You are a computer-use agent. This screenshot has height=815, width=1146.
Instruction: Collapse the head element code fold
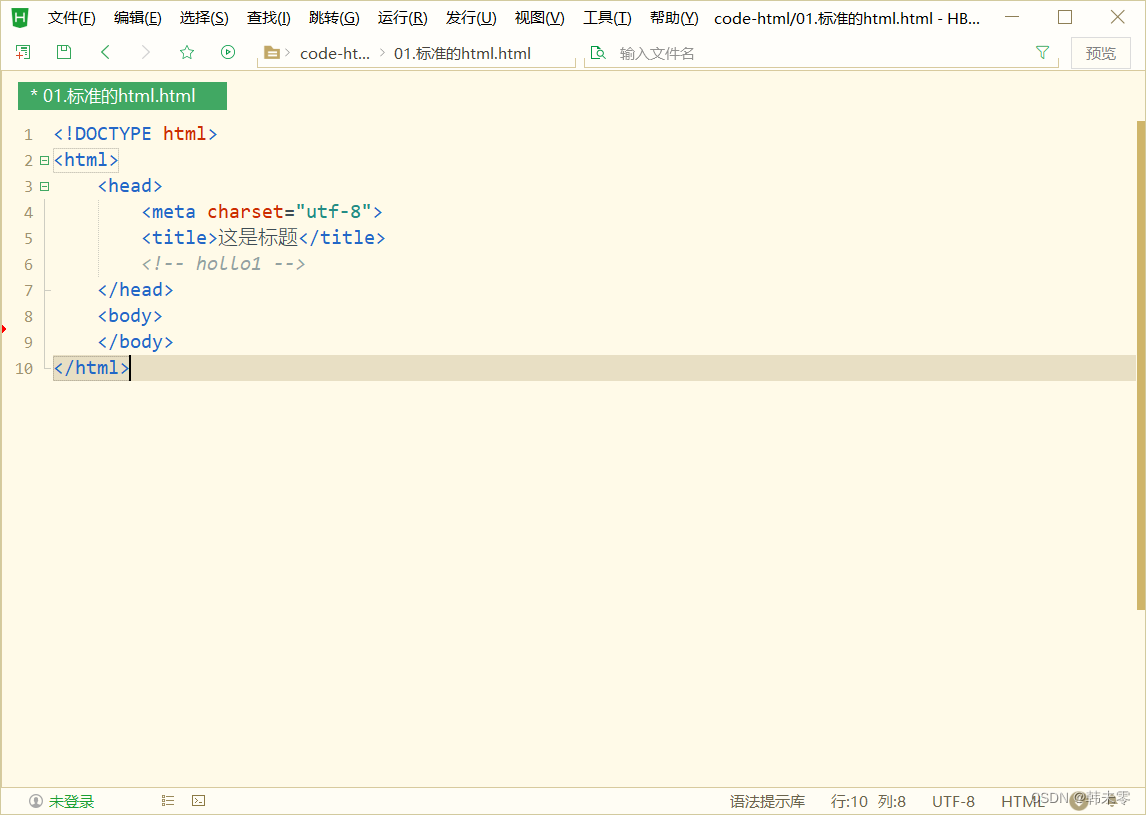43,185
